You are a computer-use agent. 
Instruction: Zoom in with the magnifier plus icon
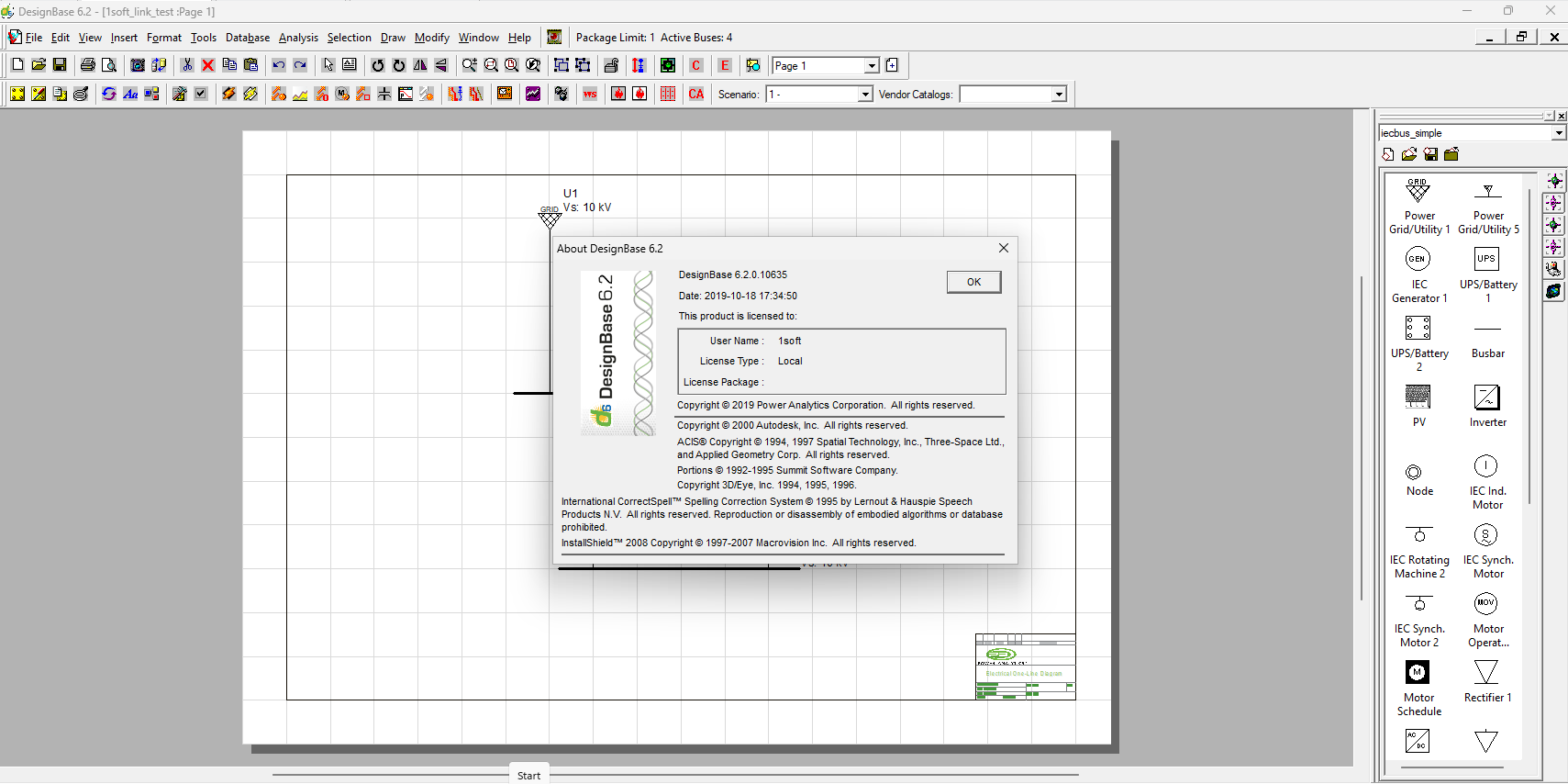(470, 65)
